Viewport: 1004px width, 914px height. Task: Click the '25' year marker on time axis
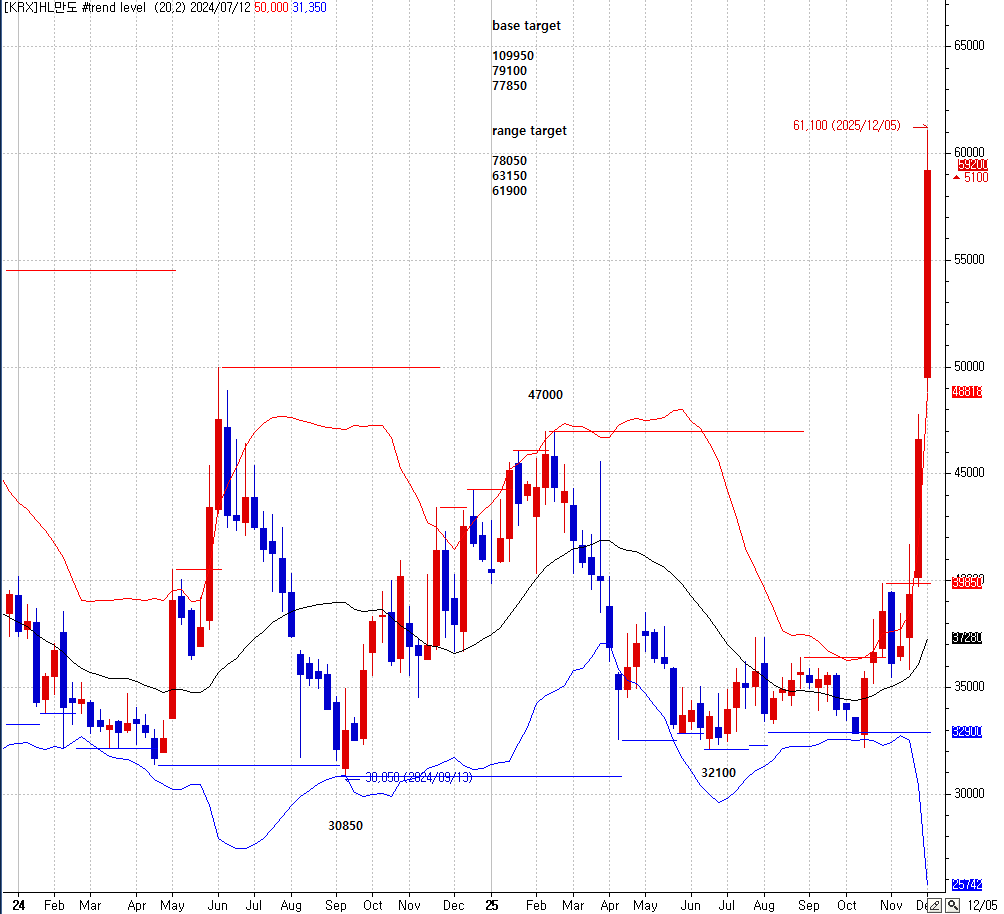492,904
